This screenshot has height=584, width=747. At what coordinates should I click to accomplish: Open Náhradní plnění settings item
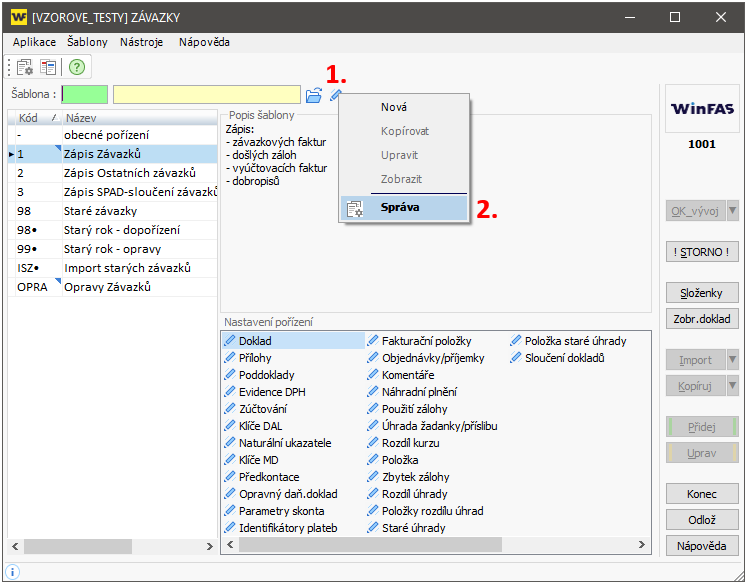(412, 392)
